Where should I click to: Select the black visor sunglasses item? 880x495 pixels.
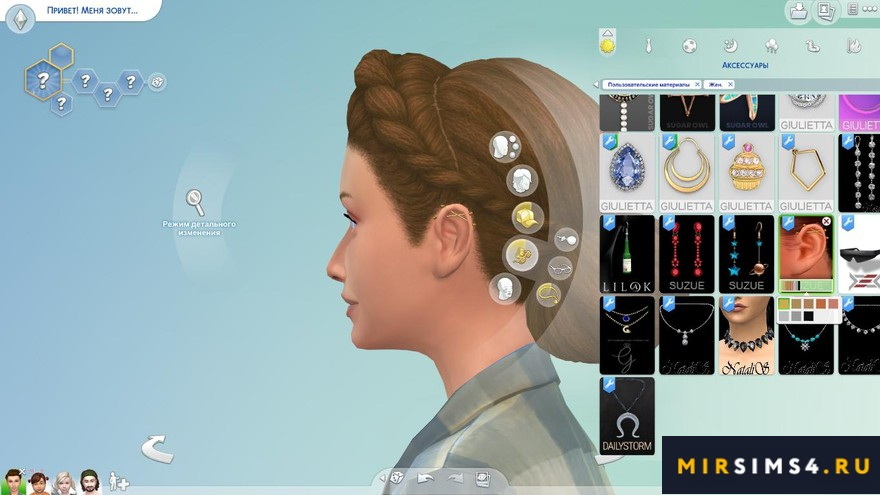(860, 254)
